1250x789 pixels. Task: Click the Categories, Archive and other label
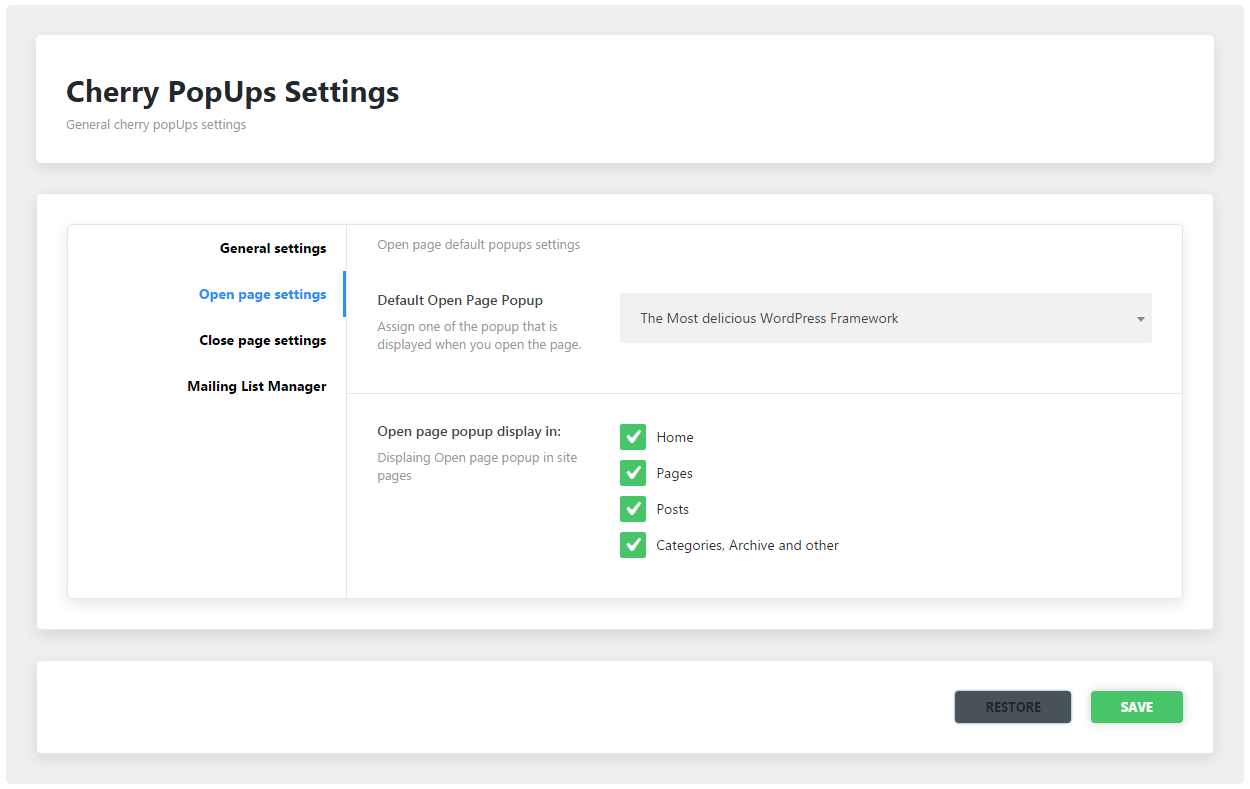click(747, 545)
